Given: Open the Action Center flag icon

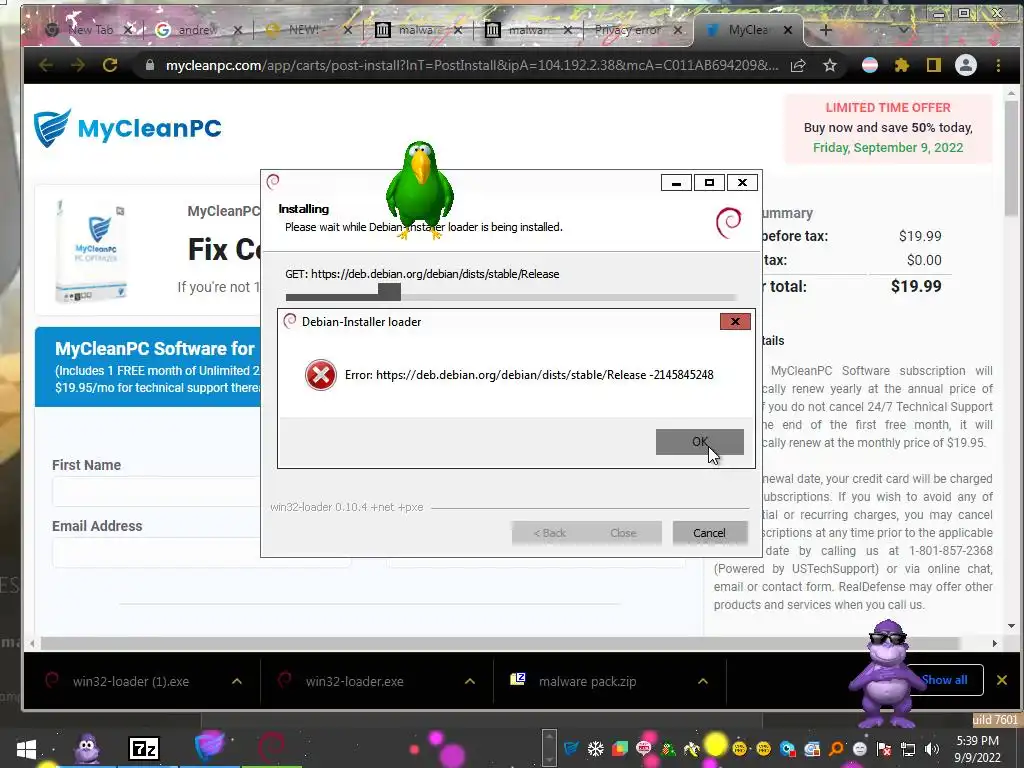Looking at the screenshot, I should tap(884, 748).
